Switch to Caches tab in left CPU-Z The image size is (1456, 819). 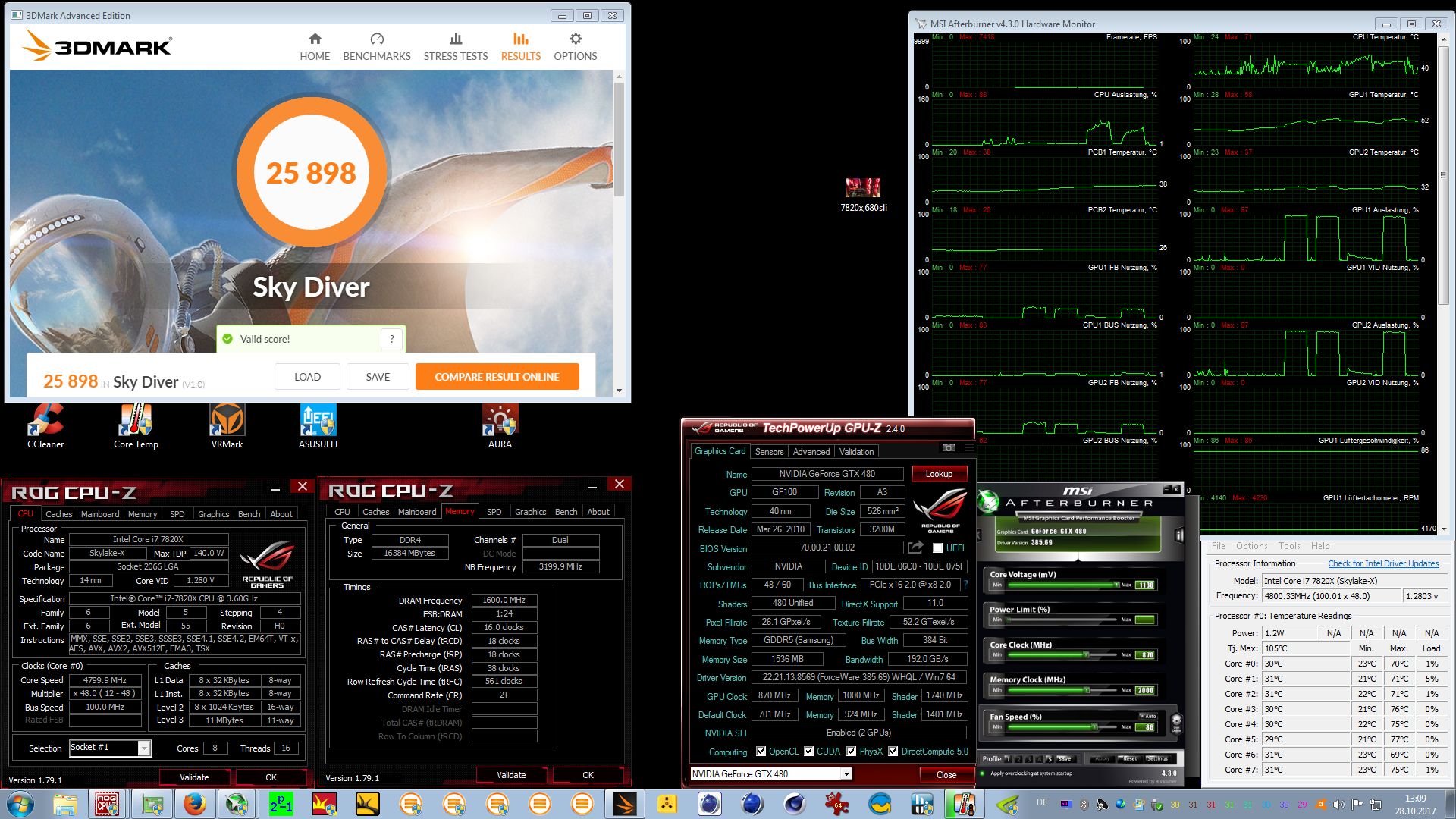pyautogui.click(x=58, y=514)
